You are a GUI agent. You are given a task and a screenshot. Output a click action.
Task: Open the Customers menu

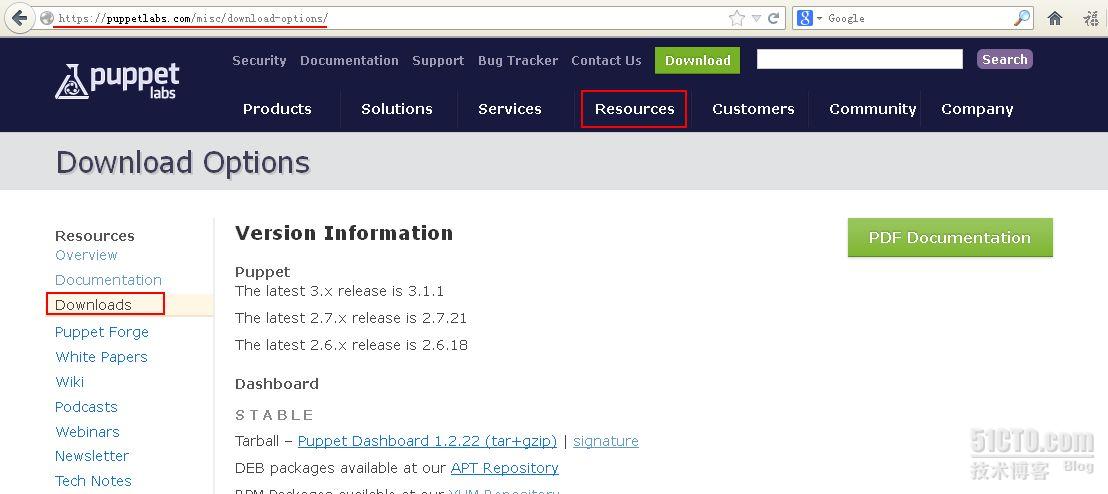tap(753, 109)
